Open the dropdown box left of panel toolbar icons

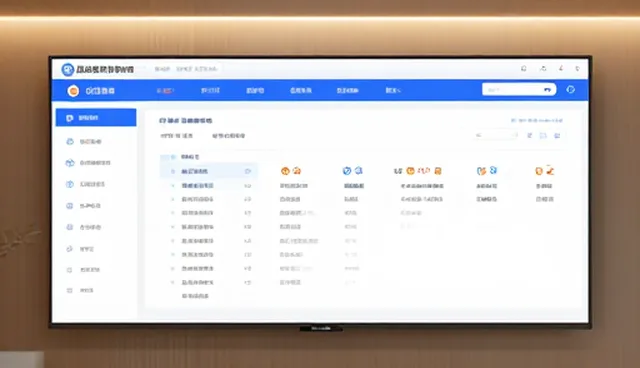[496, 135]
